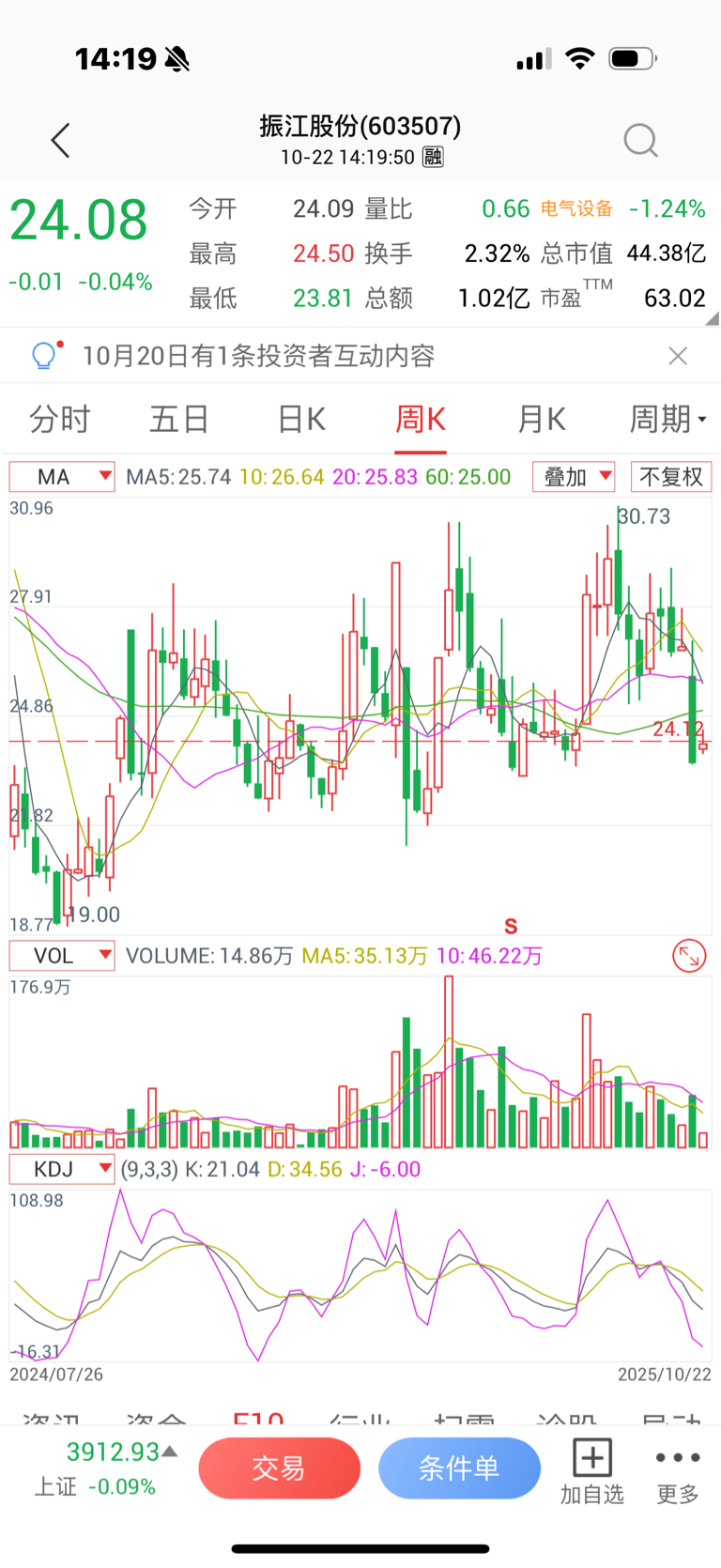This screenshot has width=721, height=1568.
Task: Open the investor interaction notice text
Action: click(258, 356)
